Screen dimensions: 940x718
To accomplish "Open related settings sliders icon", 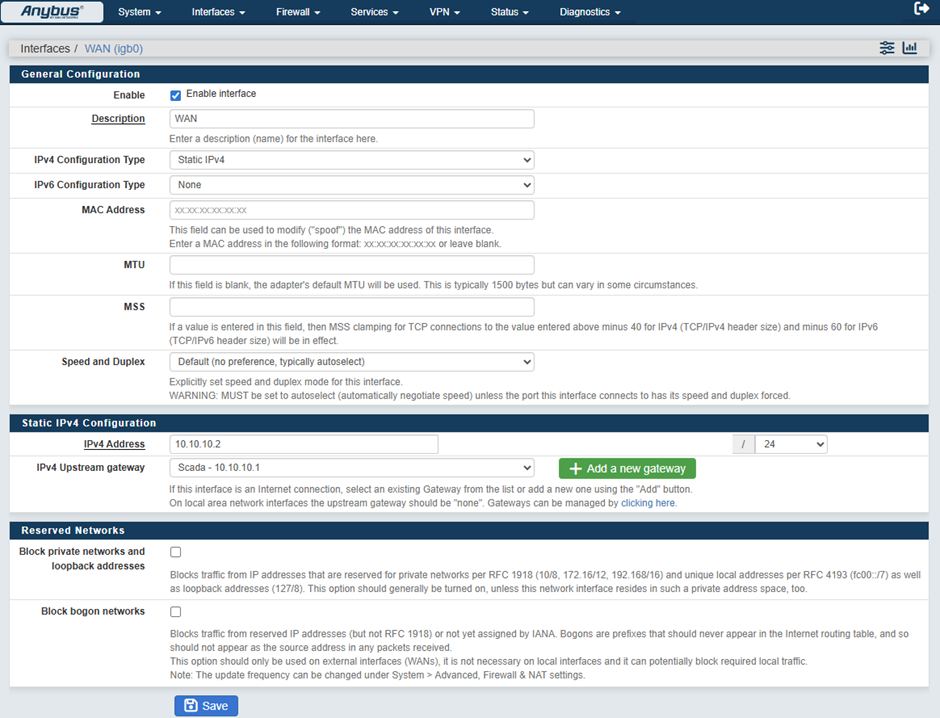I will click(x=887, y=48).
